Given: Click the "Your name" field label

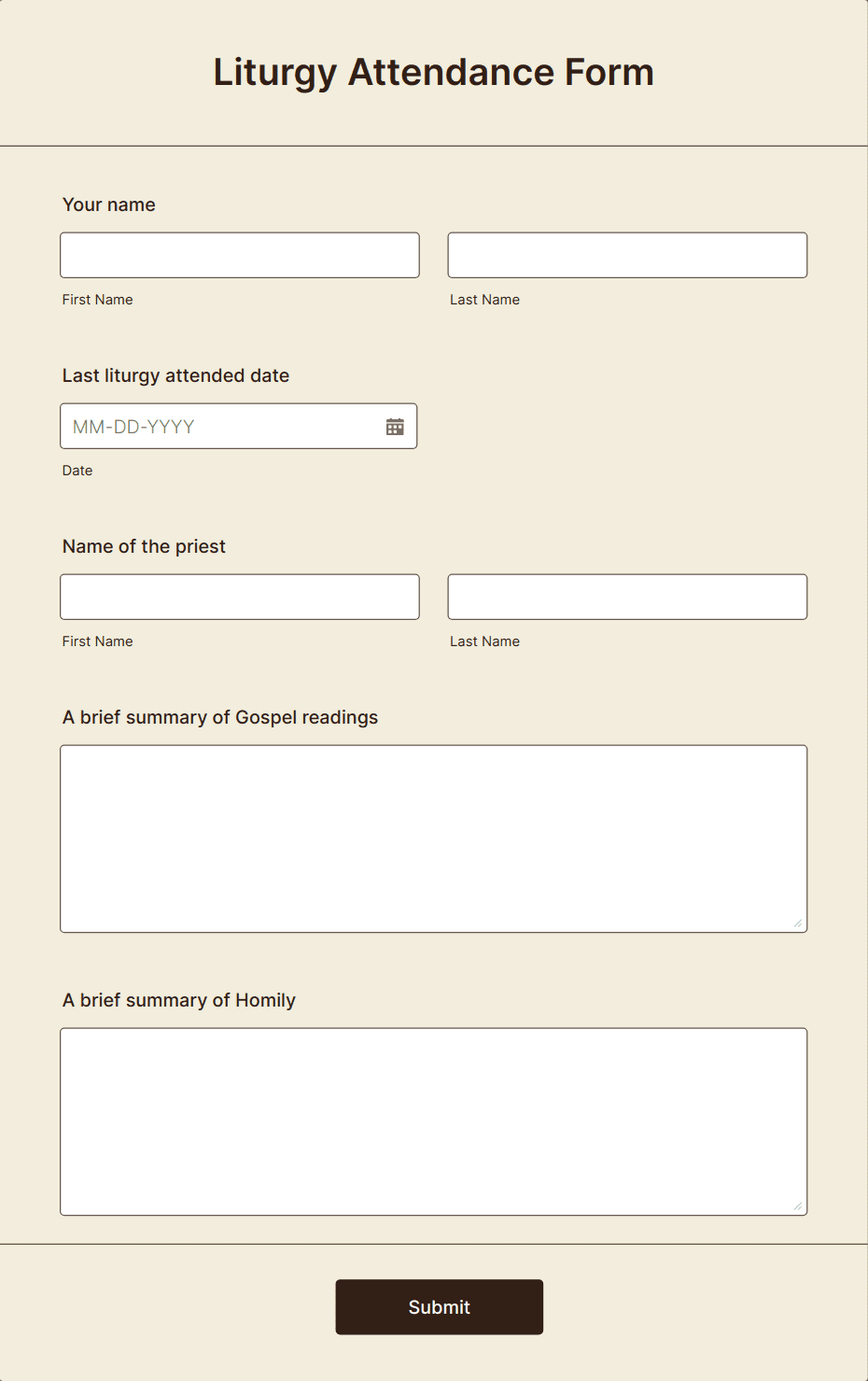Looking at the screenshot, I should pyautogui.click(x=109, y=204).
